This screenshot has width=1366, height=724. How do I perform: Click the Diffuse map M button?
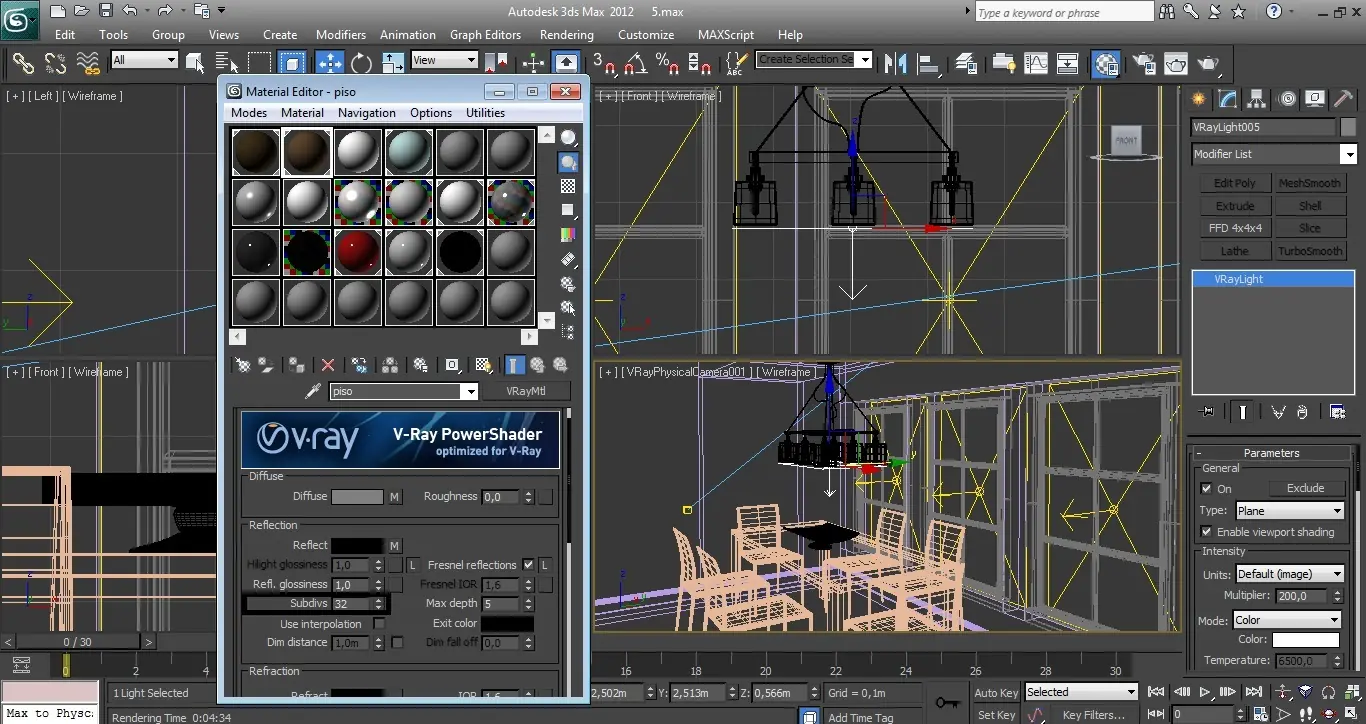395,497
